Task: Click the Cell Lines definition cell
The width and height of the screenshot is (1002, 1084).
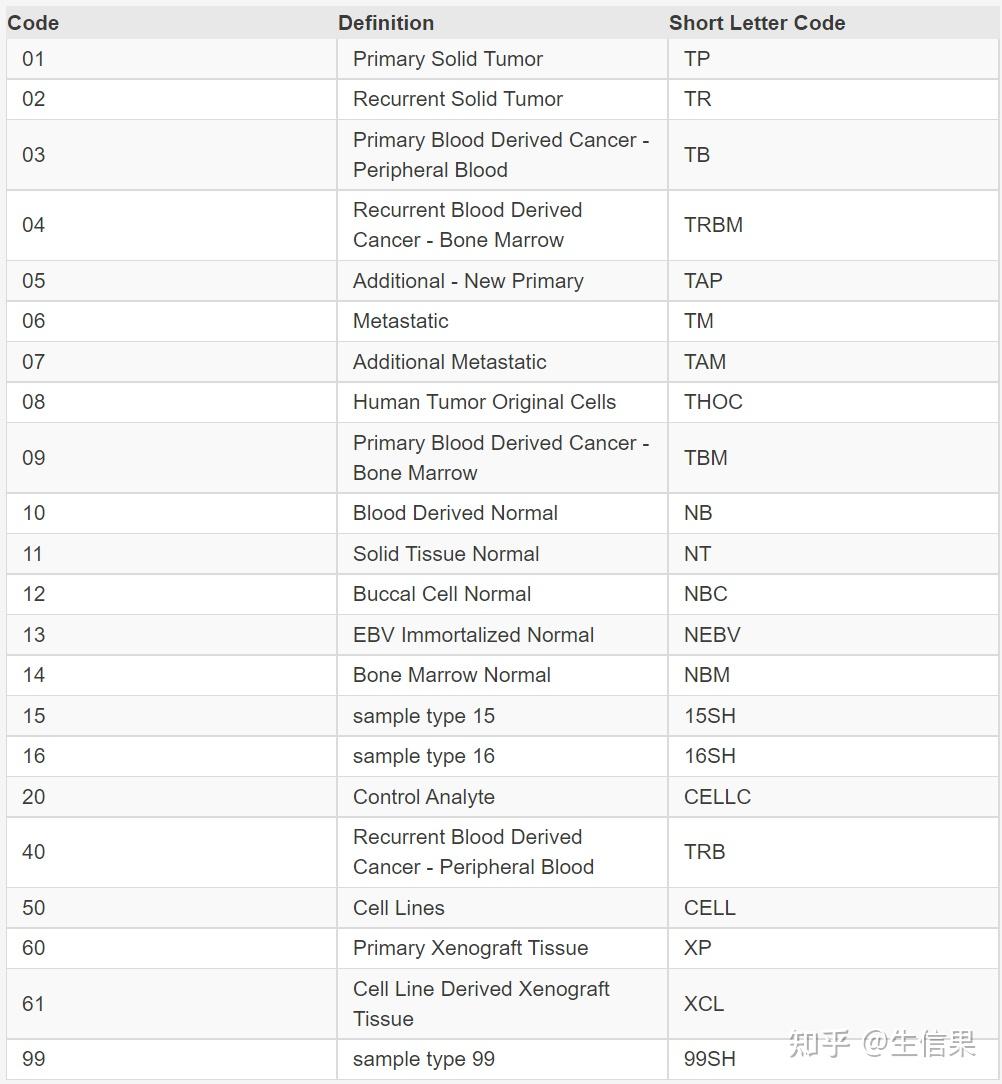Action: pos(398,908)
